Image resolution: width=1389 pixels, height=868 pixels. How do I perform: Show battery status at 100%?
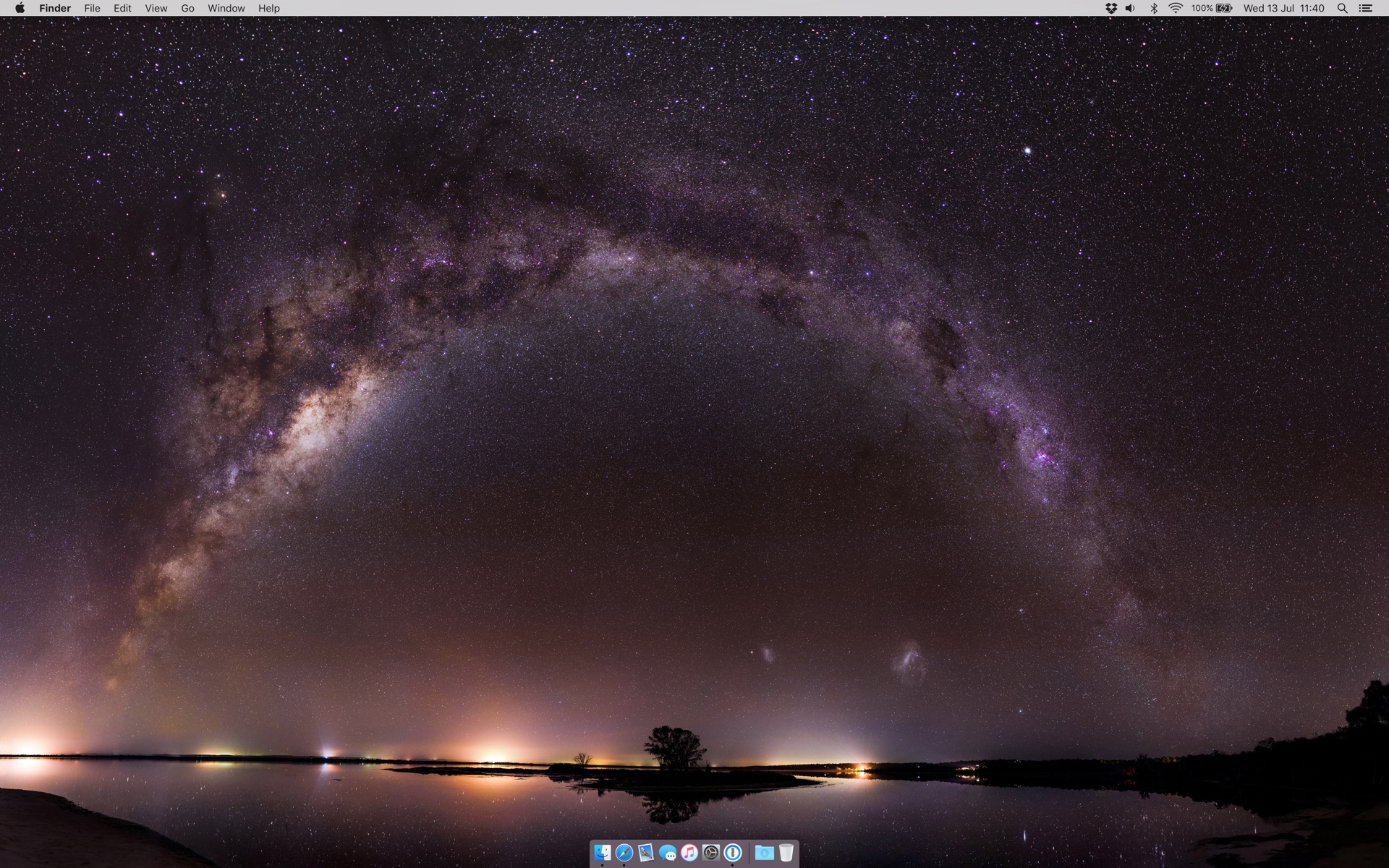tap(1212, 8)
